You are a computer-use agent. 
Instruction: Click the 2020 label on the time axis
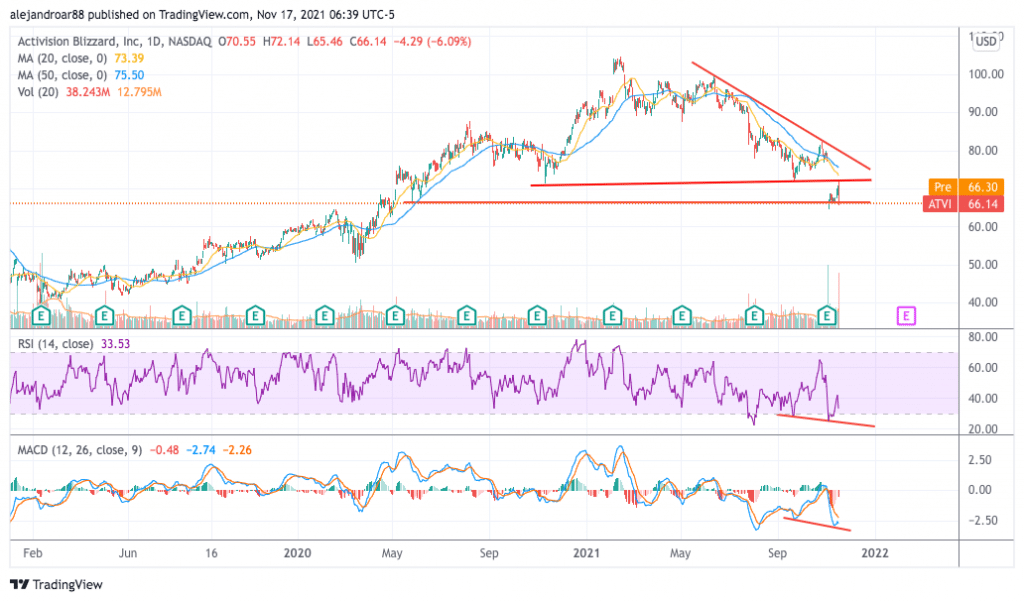pyautogui.click(x=297, y=553)
